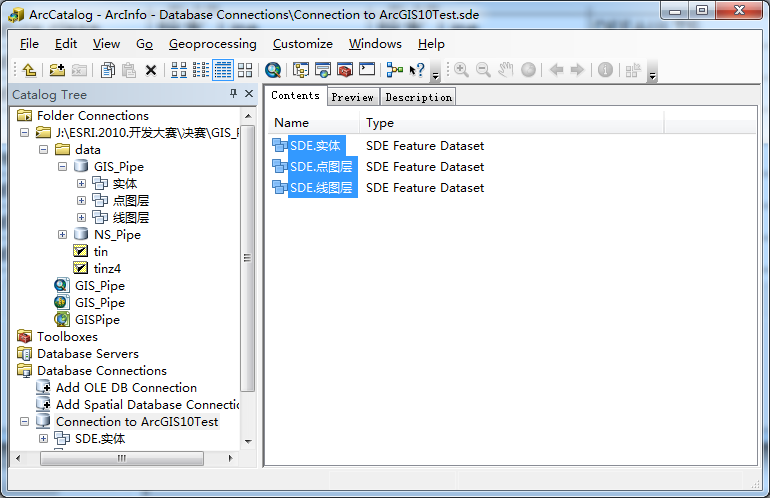Click the Full Extent globe icon
Image resolution: width=770 pixels, height=498 pixels.
point(528,70)
